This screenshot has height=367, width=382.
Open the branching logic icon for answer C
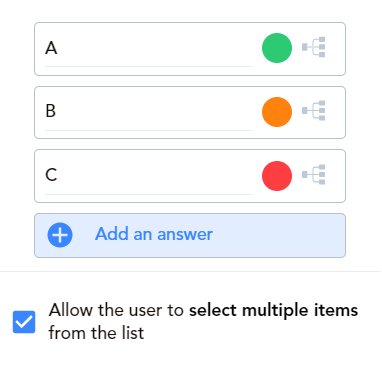[314, 174]
